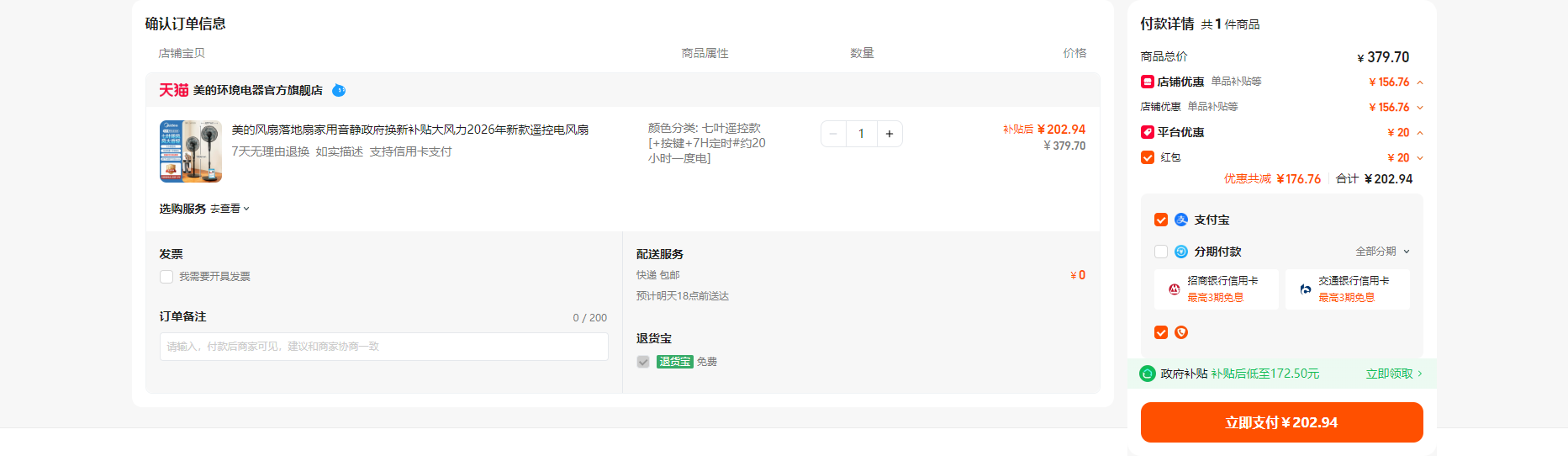Click the 付款详情 heading
Screen dimensions: 1568x456
tap(1167, 24)
